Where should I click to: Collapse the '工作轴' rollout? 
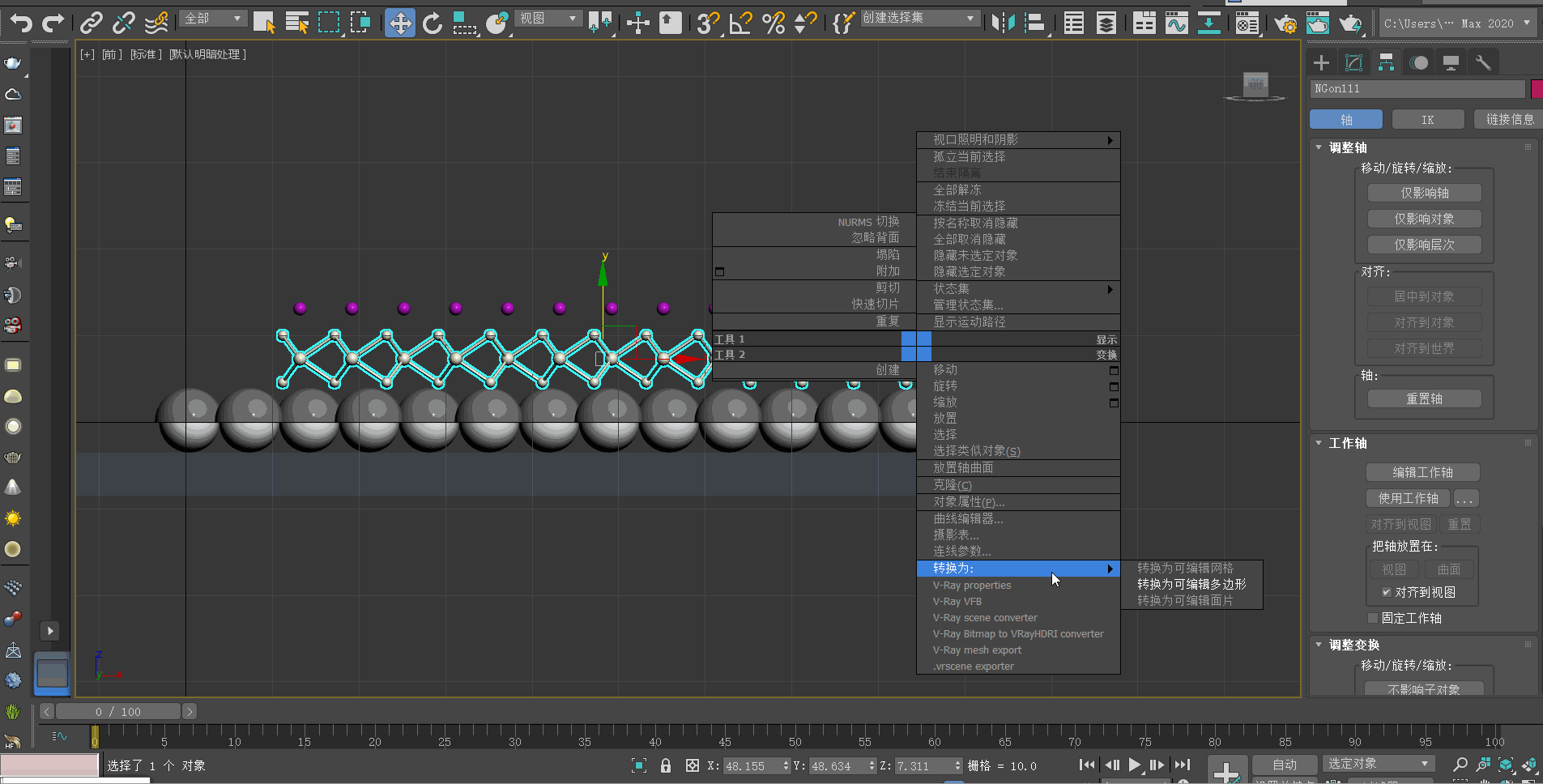(x=1319, y=443)
